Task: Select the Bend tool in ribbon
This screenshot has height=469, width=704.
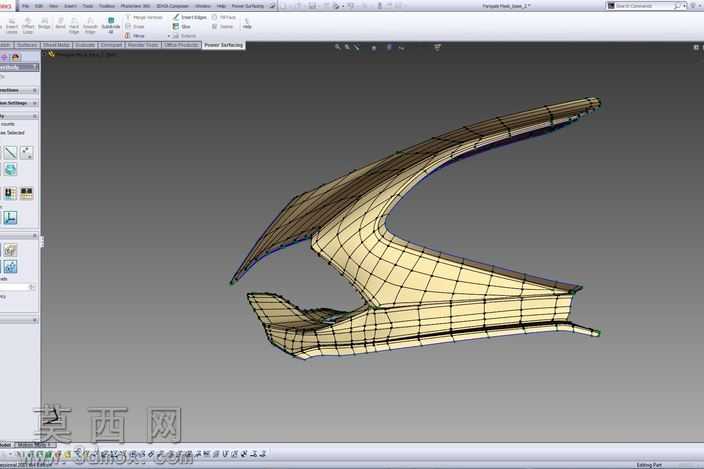Action: (60, 24)
